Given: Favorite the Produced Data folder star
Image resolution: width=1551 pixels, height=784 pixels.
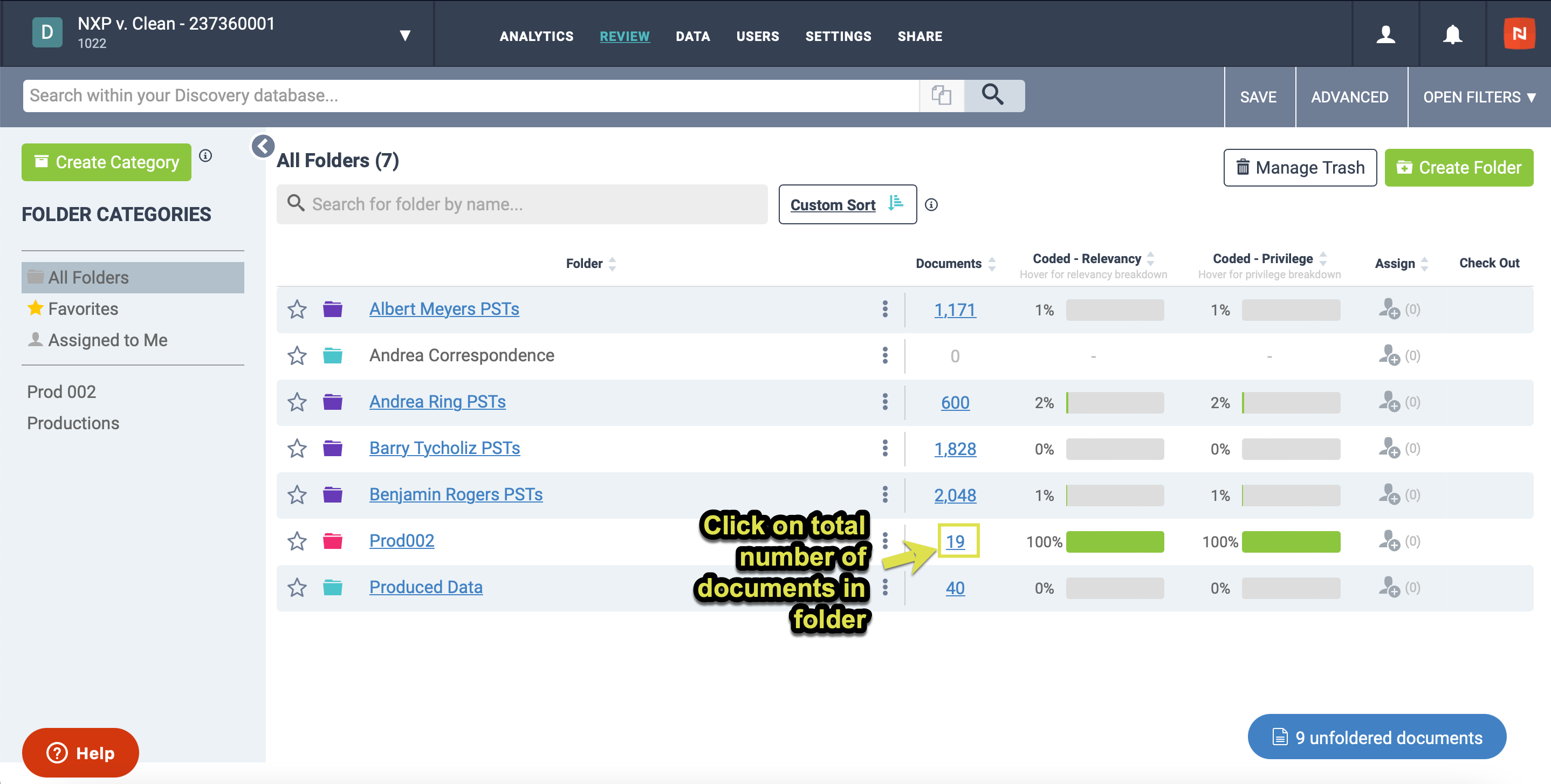Looking at the screenshot, I should [x=297, y=587].
